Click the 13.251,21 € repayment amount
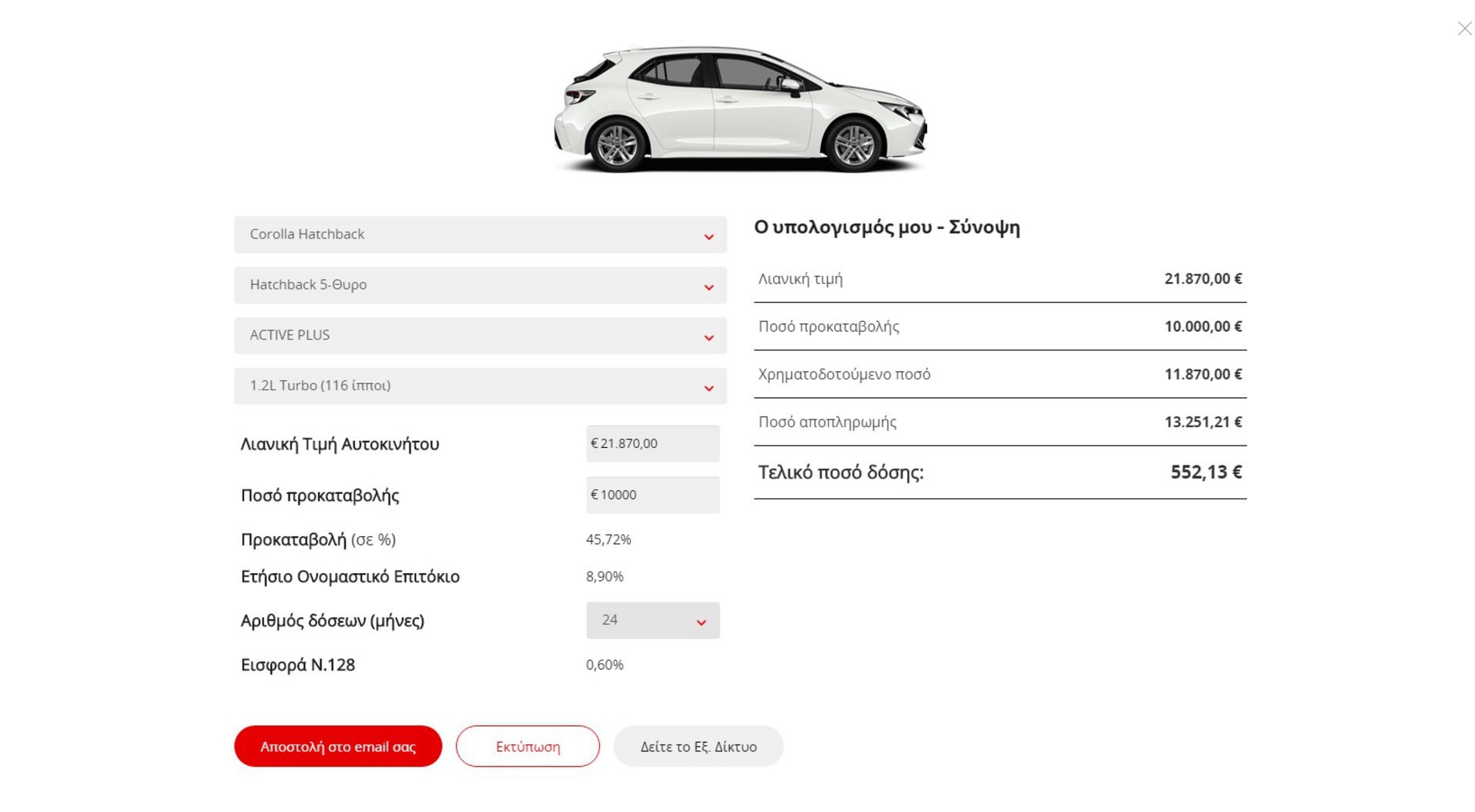Screen dimensions: 1475x812 point(1202,422)
